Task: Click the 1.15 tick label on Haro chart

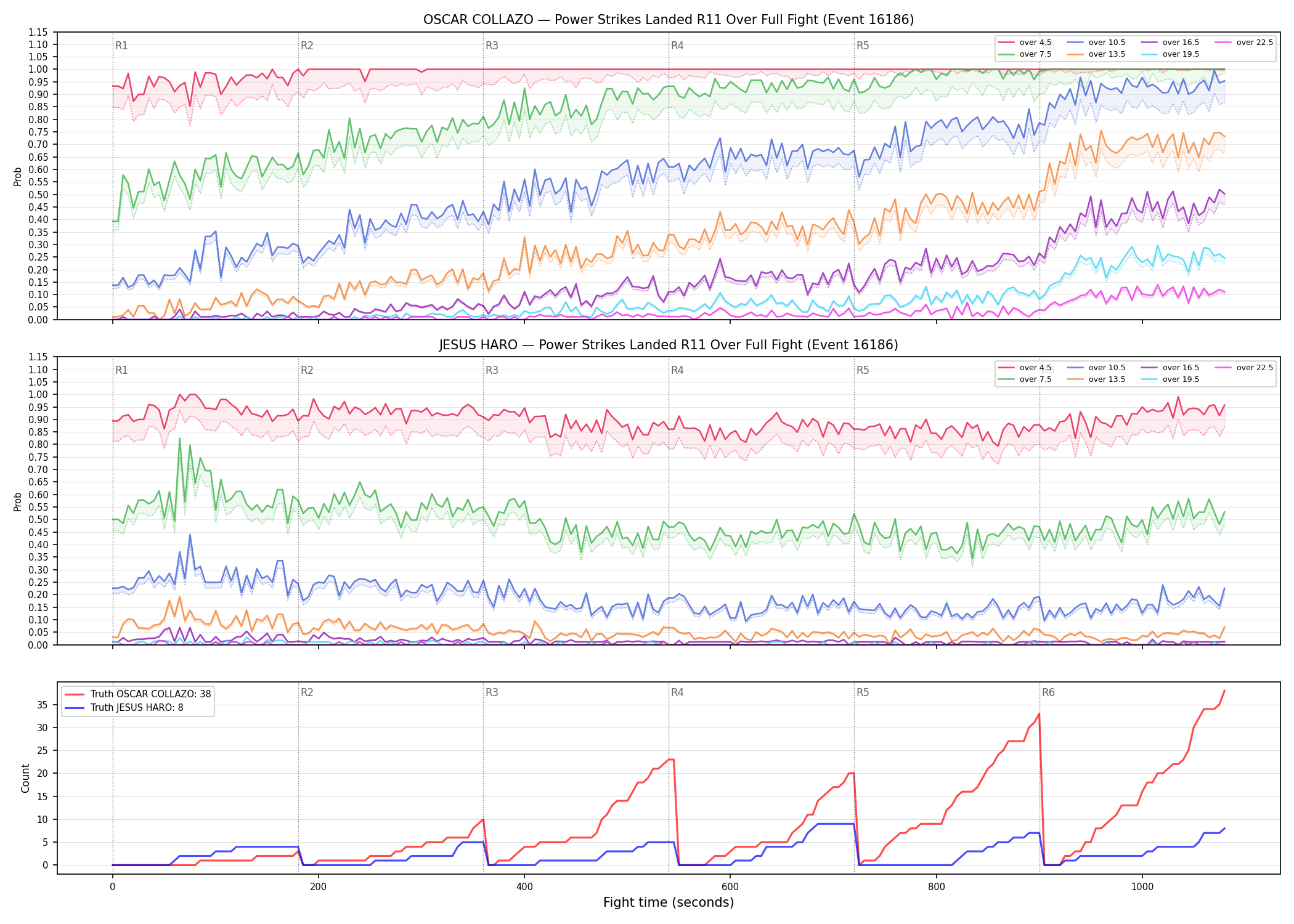Action: click(38, 357)
